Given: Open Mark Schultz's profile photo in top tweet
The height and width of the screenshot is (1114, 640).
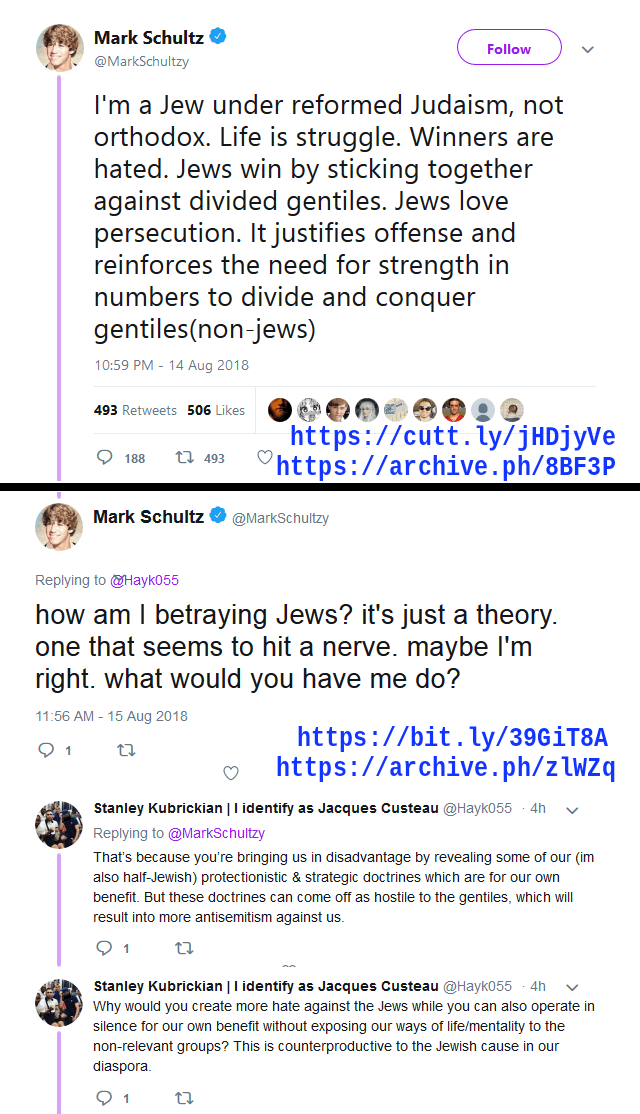Looking at the screenshot, I should [60, 48].
